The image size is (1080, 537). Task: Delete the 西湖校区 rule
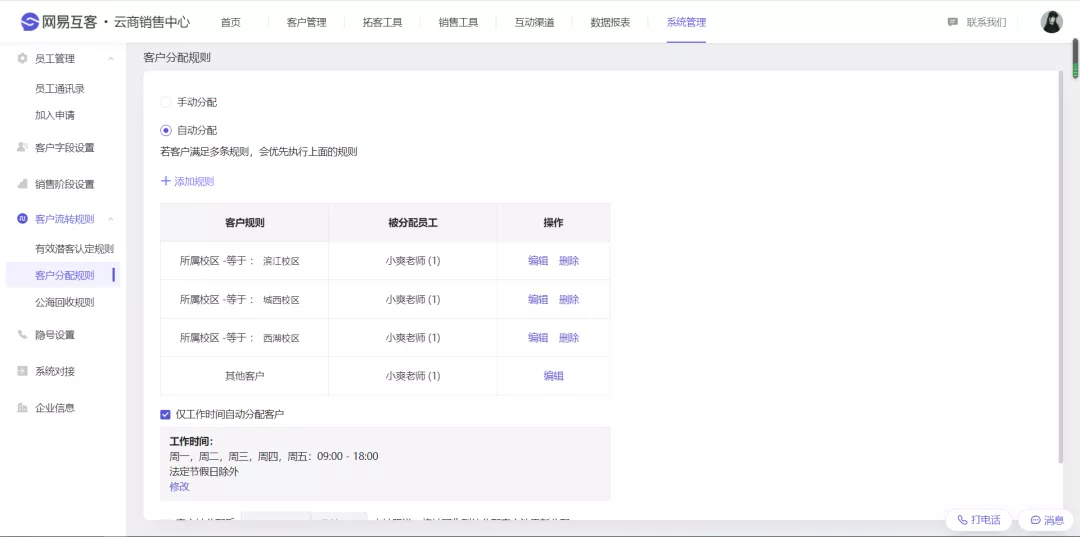coord(569,338)
